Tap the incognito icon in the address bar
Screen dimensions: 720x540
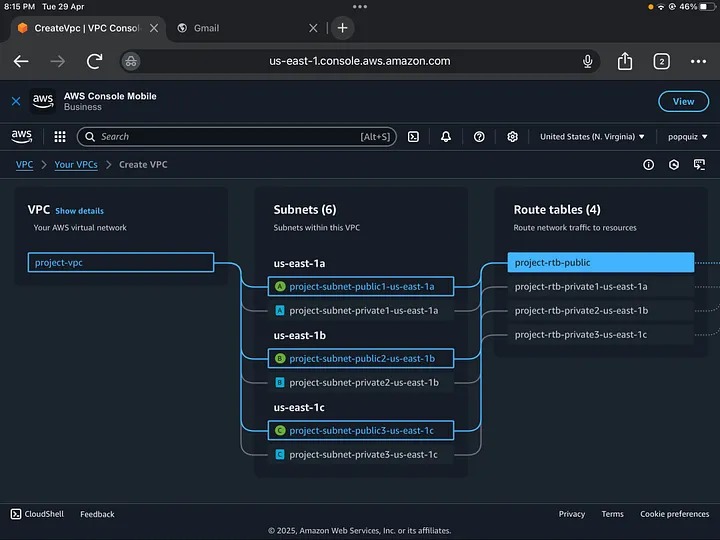pos(131,61)
